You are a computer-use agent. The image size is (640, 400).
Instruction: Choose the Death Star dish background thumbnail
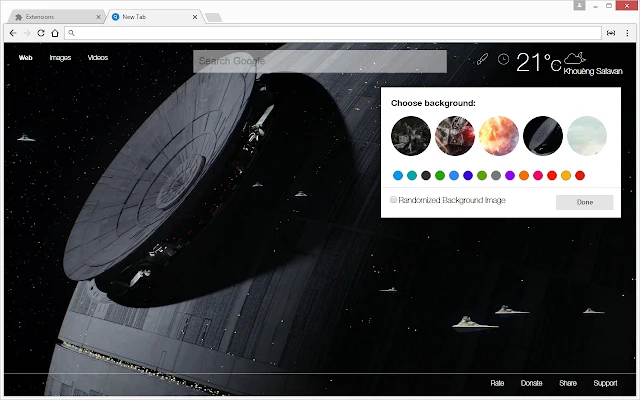[x=543, y=136]
